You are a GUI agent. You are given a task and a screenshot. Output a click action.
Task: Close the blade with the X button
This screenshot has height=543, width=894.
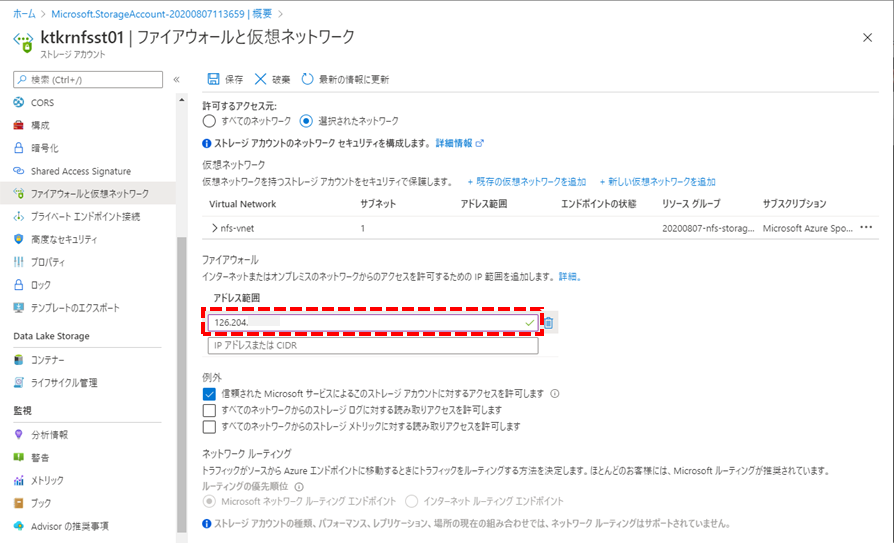[867, 38]
